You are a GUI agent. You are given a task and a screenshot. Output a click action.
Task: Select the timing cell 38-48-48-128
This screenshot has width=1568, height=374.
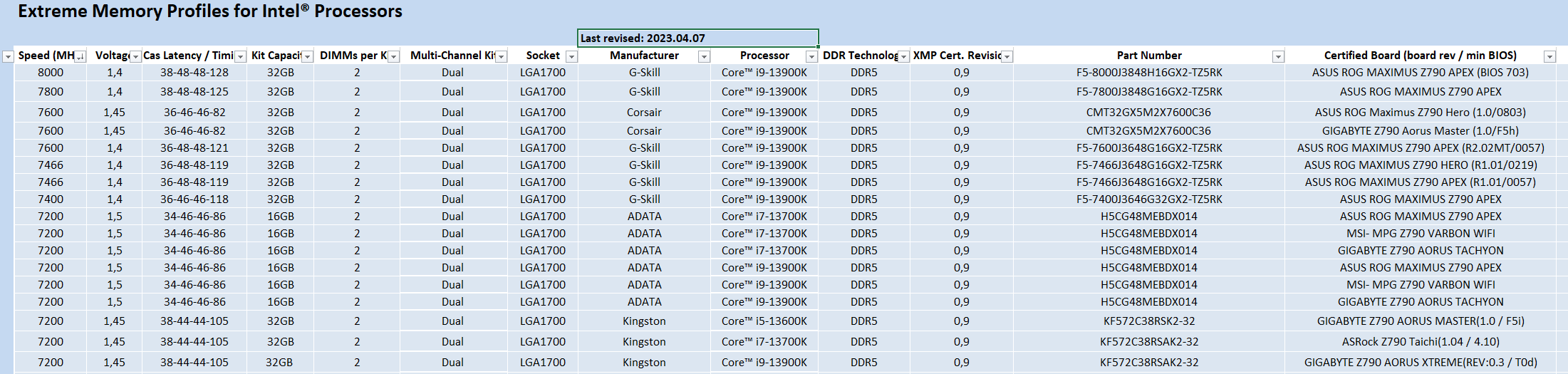click(194, 73)
